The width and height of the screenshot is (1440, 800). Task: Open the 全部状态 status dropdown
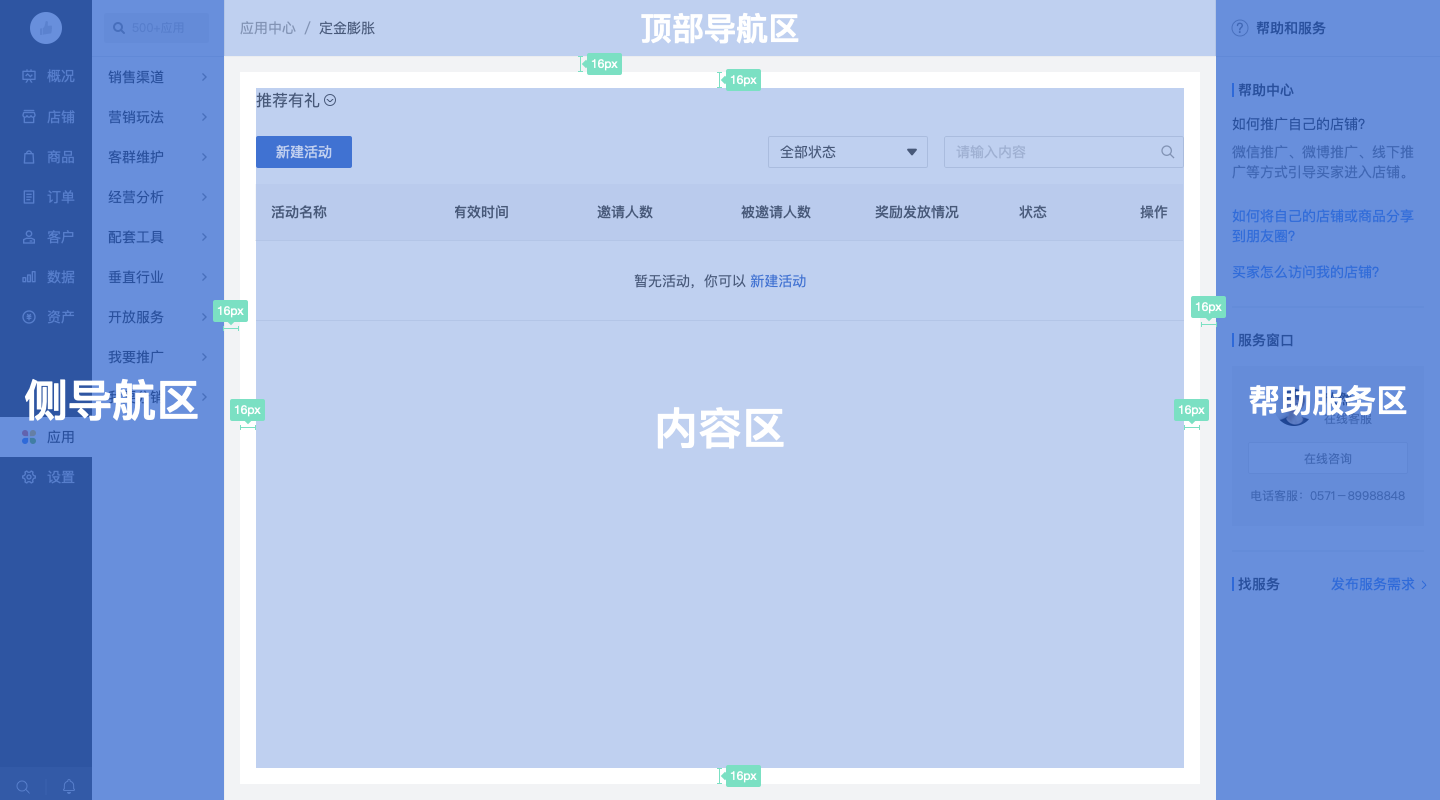point(847,151)
